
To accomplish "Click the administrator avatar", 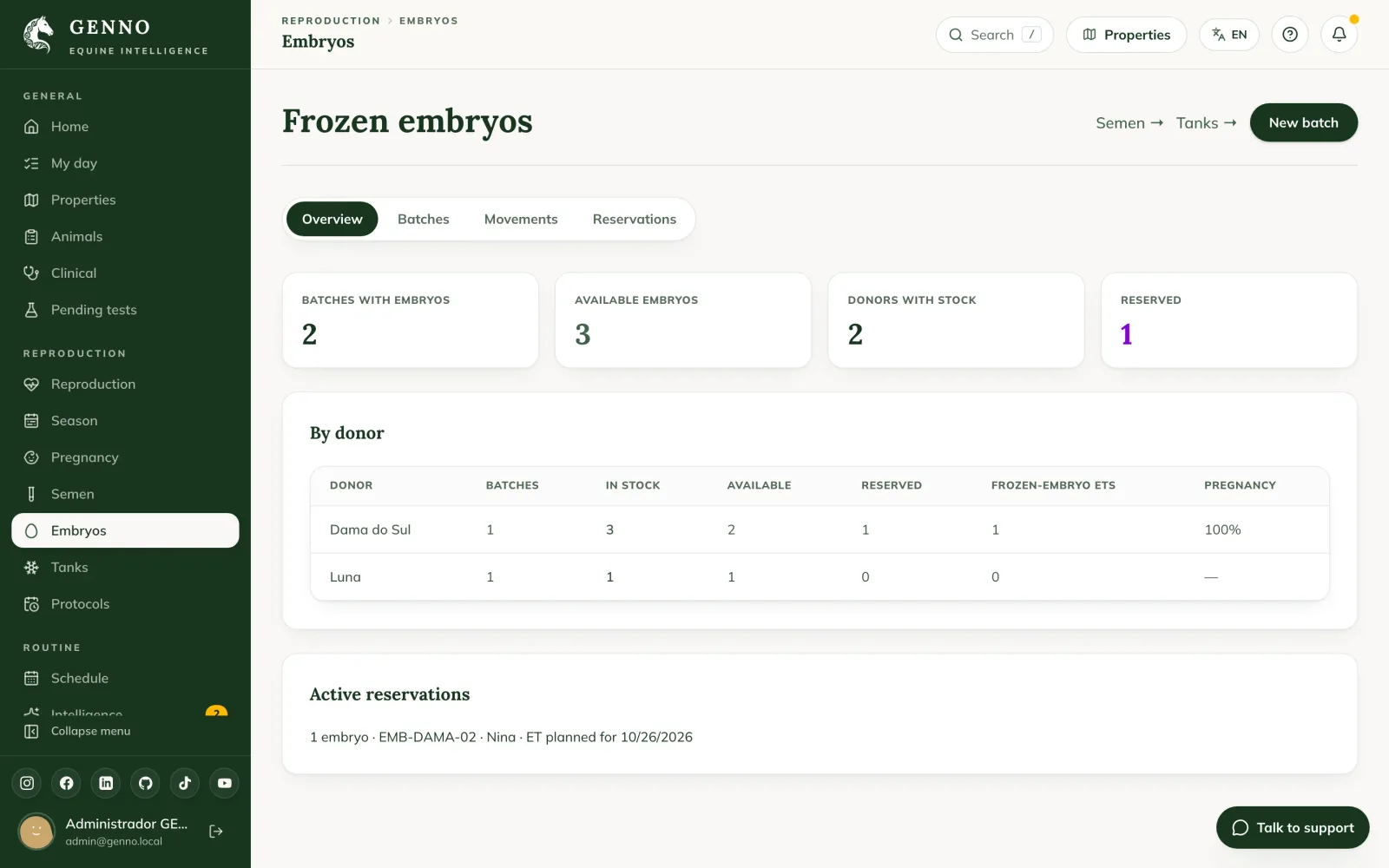I will [x=36, y=832].
